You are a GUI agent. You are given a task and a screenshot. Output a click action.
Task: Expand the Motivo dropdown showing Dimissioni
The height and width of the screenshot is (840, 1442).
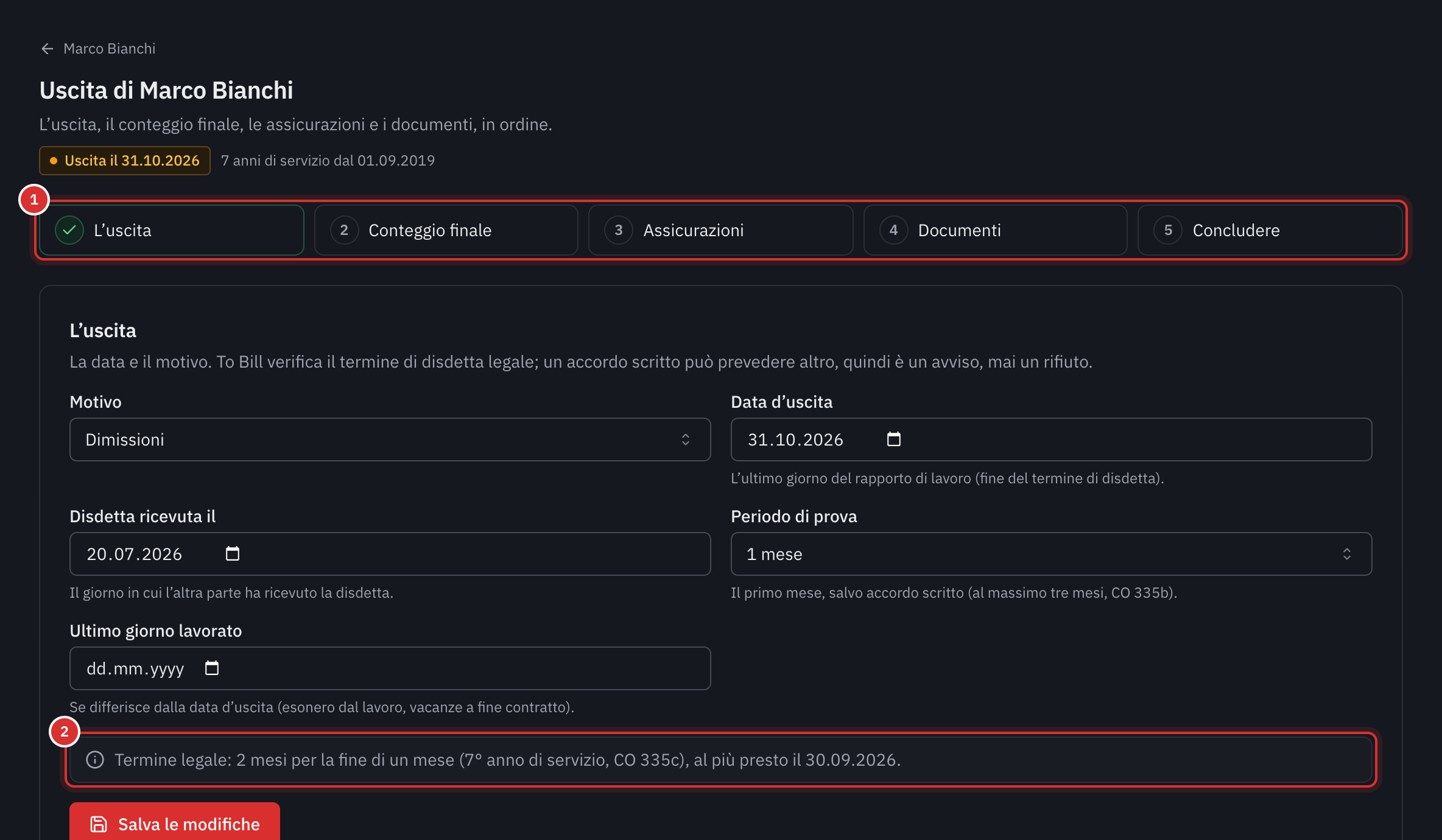390,439
